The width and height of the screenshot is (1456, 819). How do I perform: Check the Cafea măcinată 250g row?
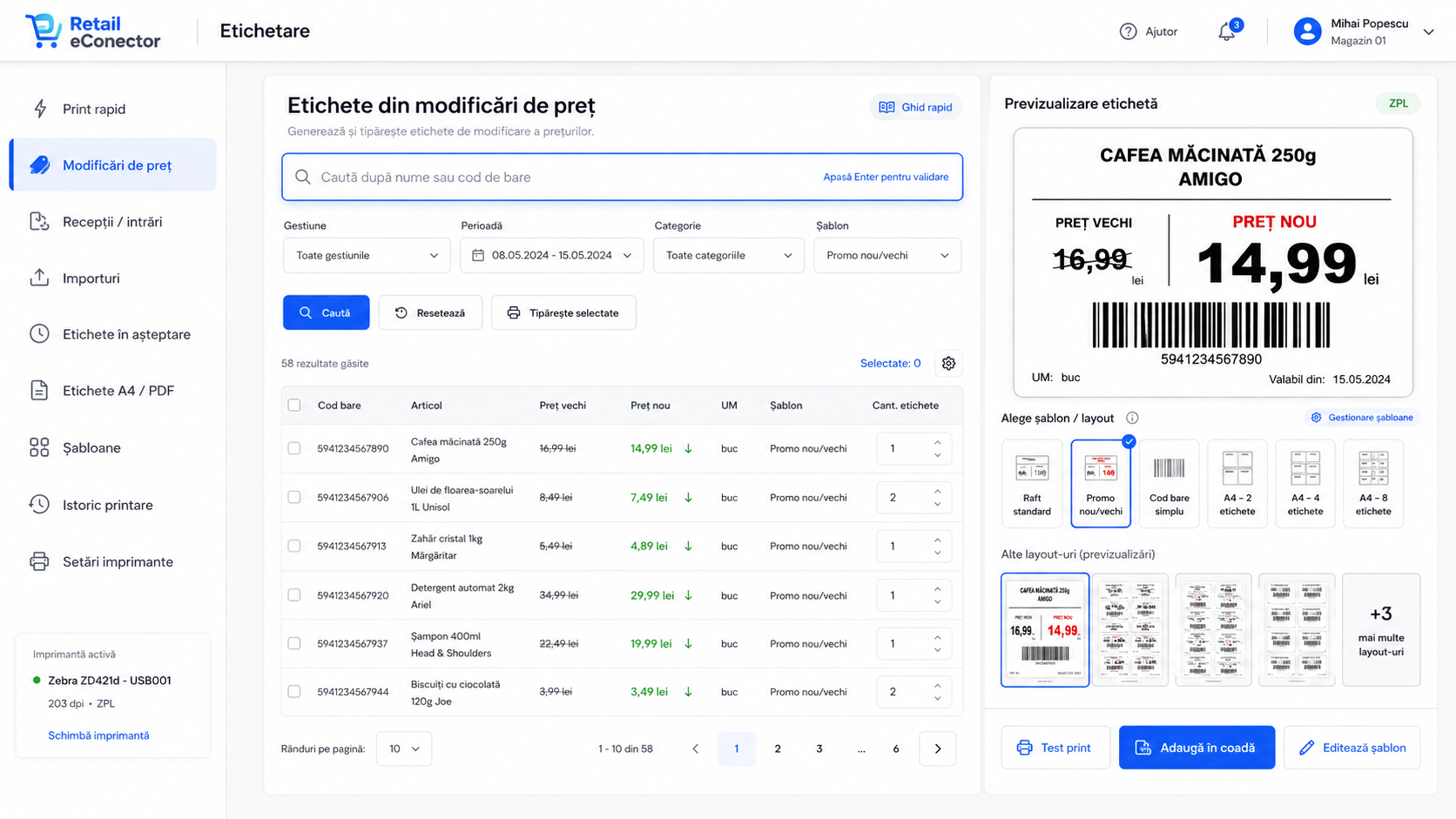click(294, 448)
